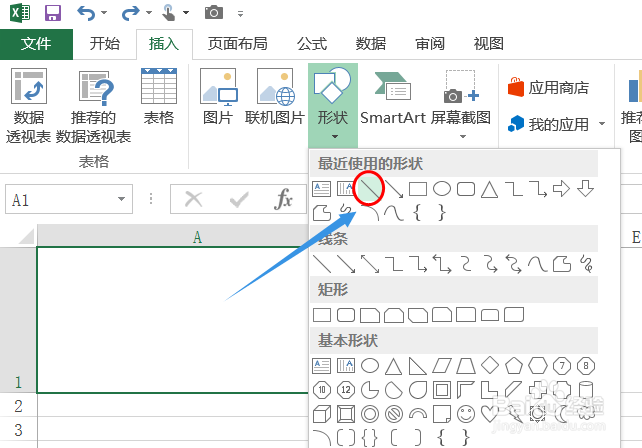Image resolution: width=642 pixels, height=448 pixels.
Task: Select the dodecagon labeled 12
Action: [346, 390]
